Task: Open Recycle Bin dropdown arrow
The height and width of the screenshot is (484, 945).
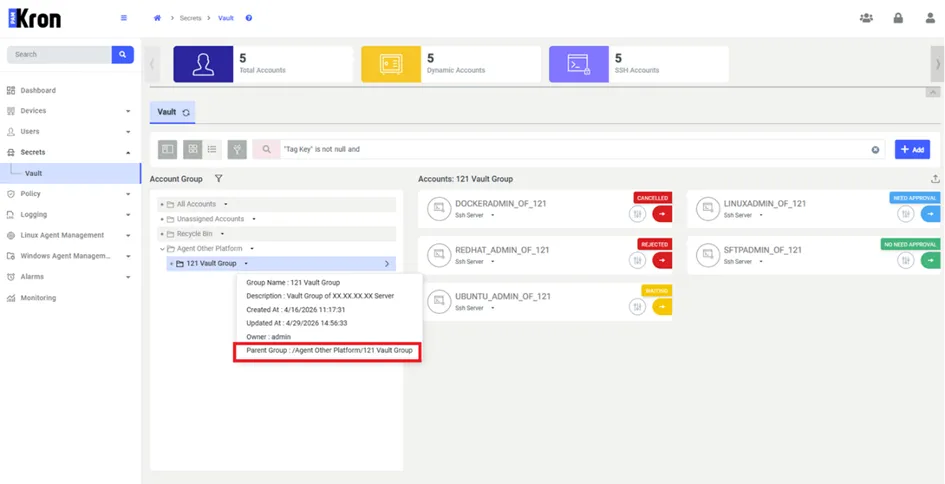Action: coord(222,234)
